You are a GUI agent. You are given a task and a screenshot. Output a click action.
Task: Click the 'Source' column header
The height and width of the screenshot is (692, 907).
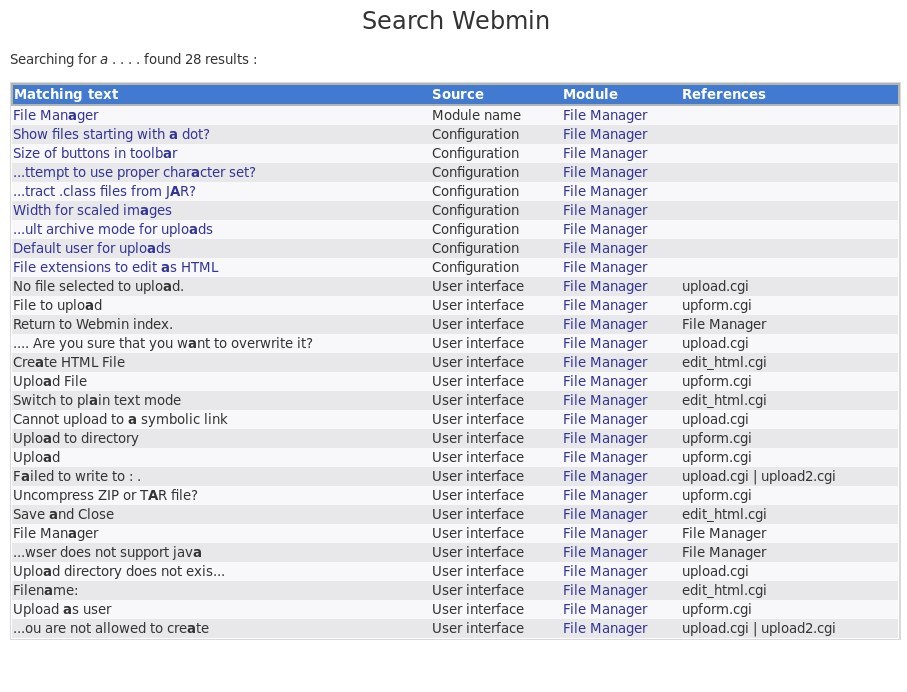pos(458,94)
